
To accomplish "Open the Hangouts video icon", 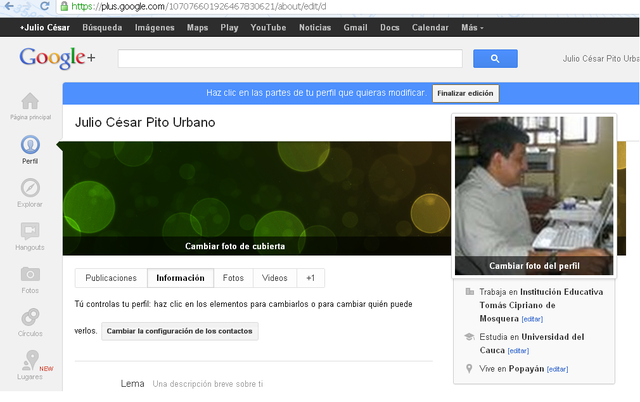I will tap(30, 231).
